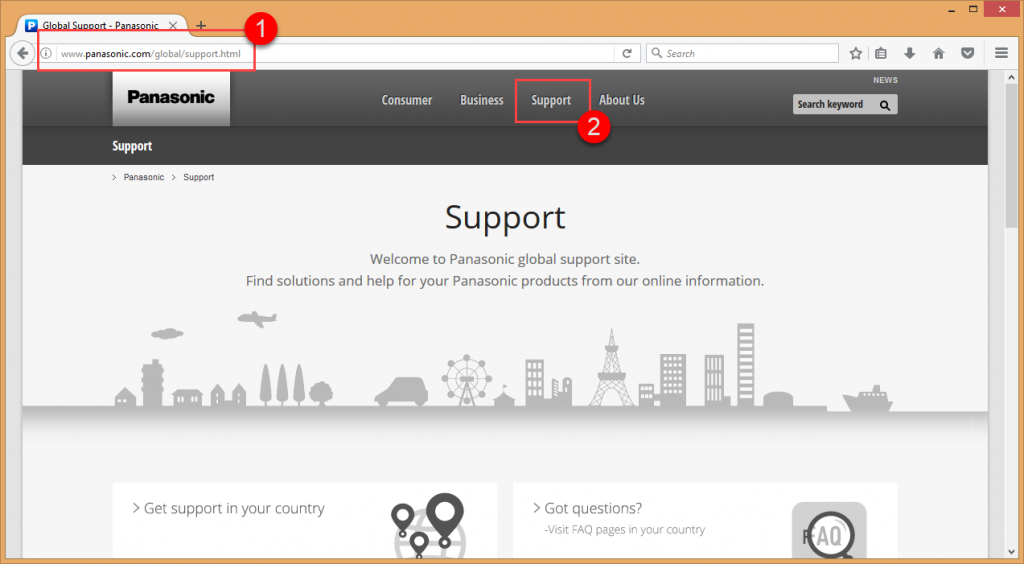
Task: Open the downloads arrow icon
Action: click(x=910, y=54)
